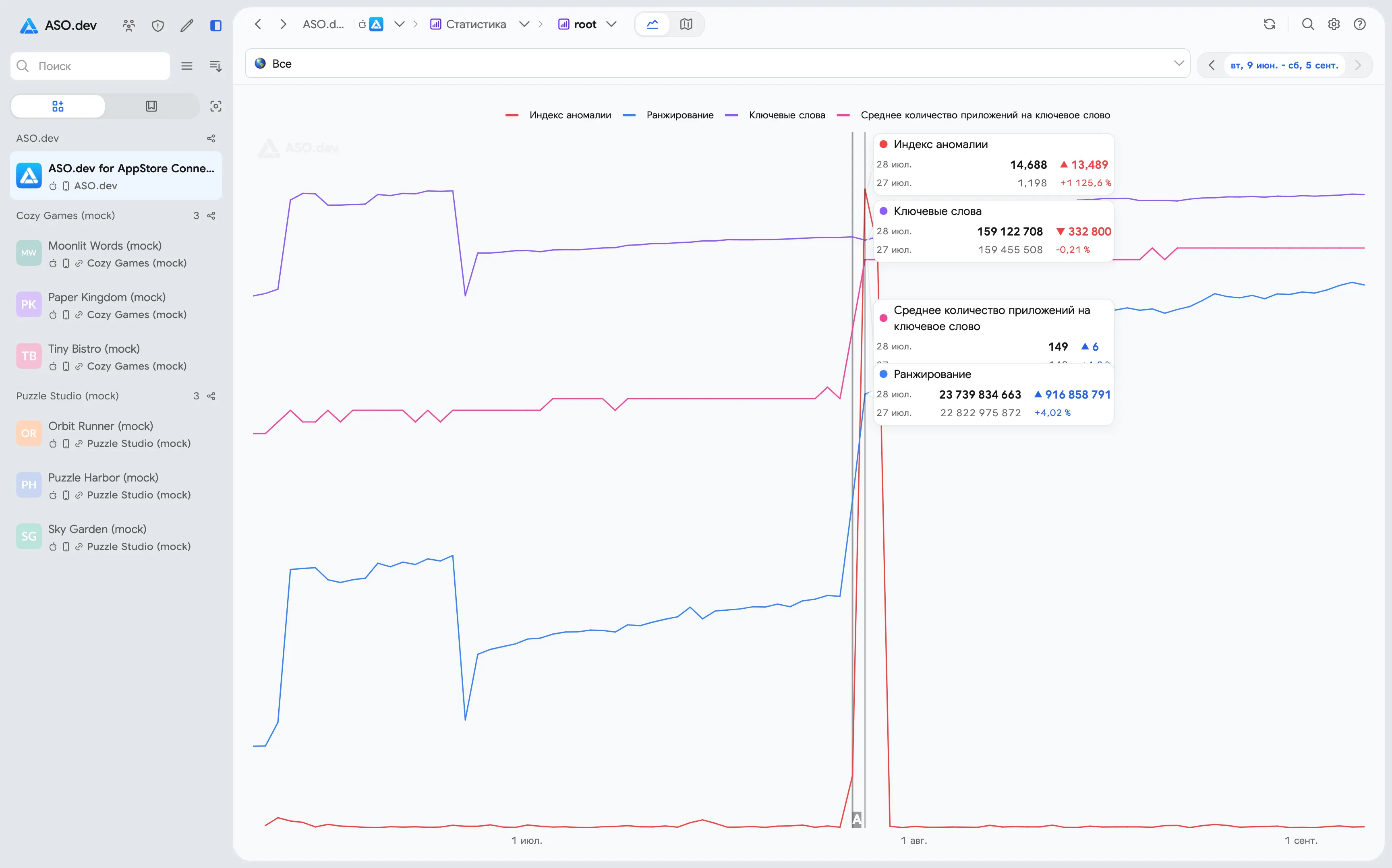The image size is (1392, 868).
Task: Open settings gear icon
Action: click(x=1334, y=24)
